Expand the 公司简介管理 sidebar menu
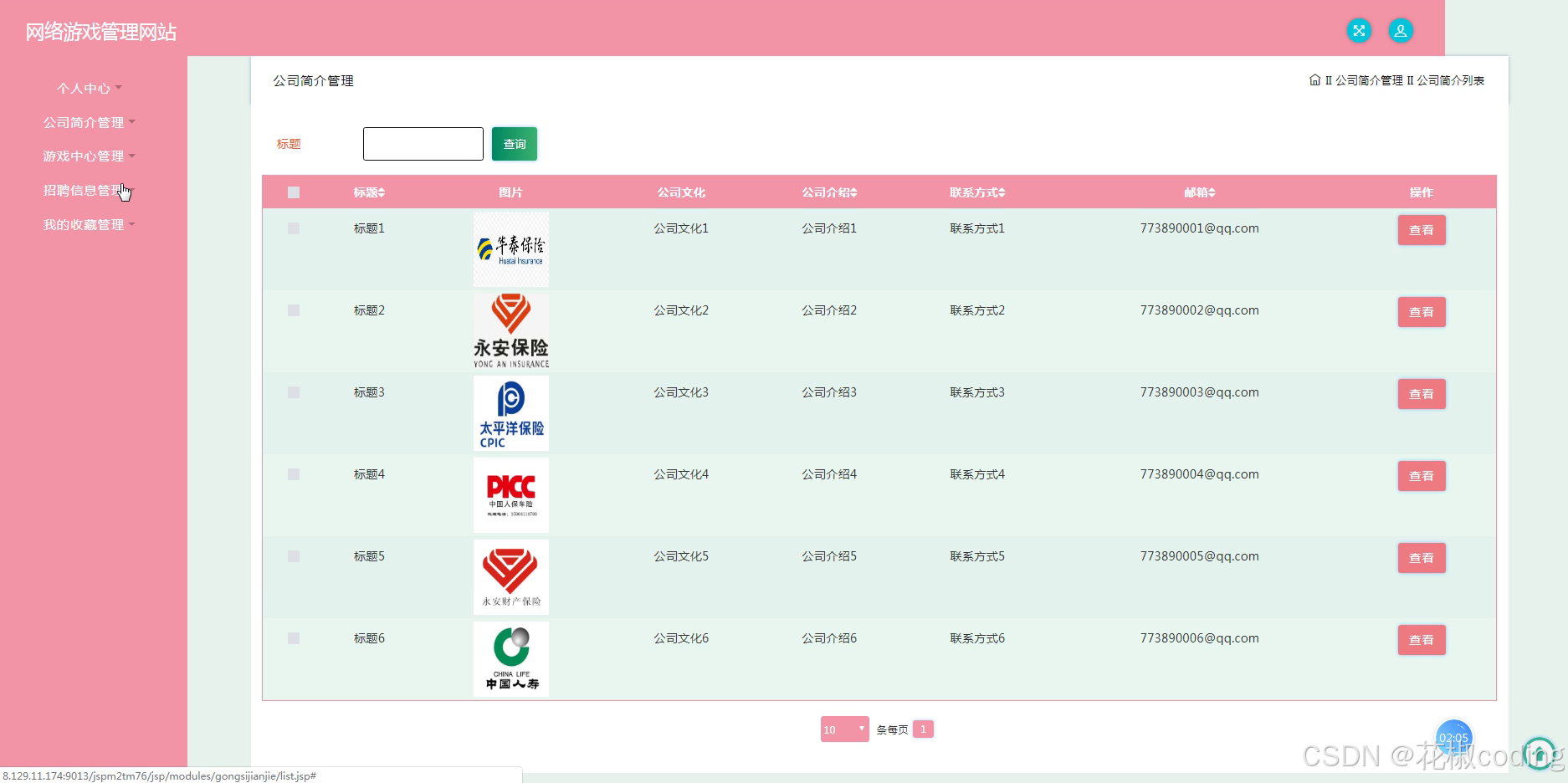Image resolution: width=1568 pixels, height=783 pixels. click(89, 122)
